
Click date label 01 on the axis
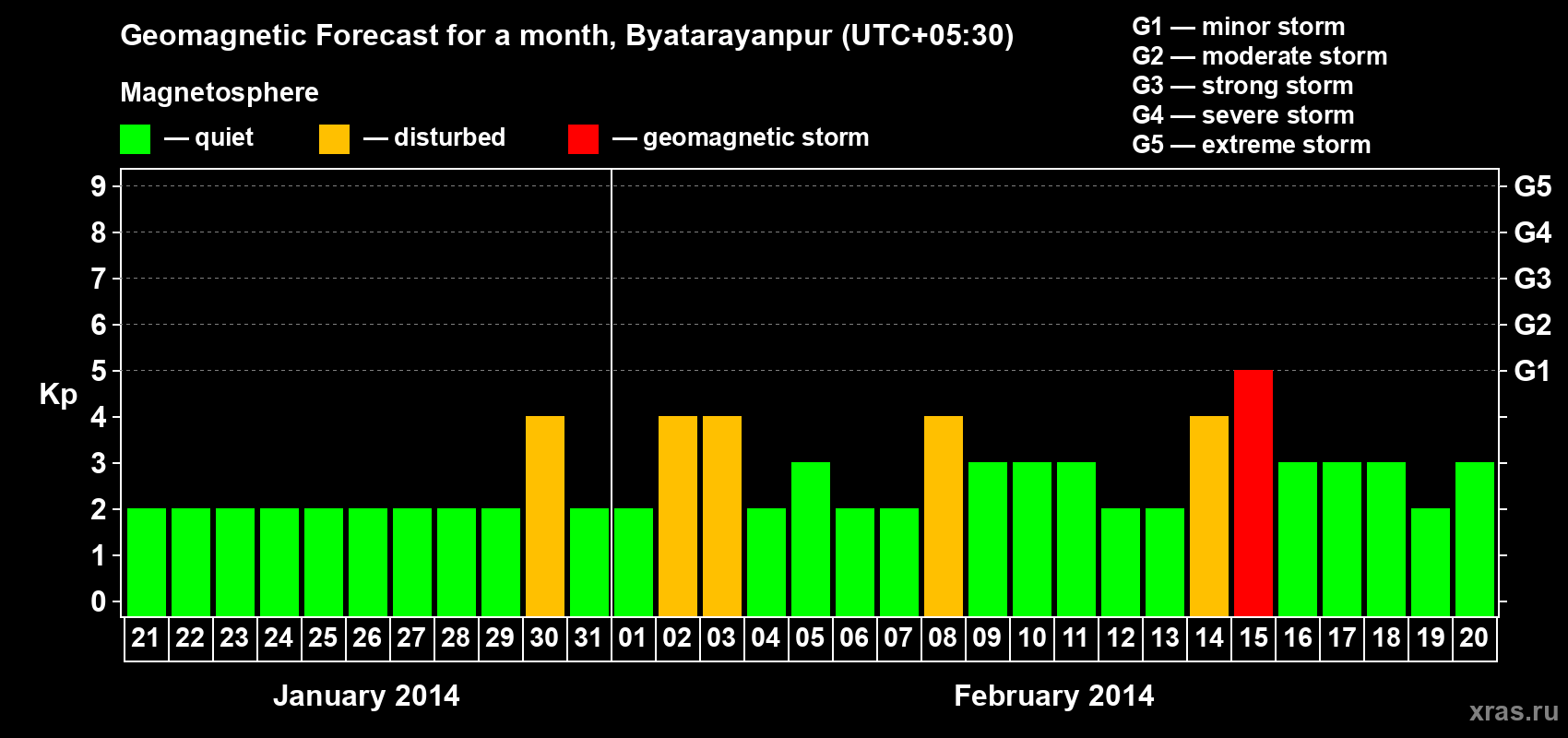[633, 637]
